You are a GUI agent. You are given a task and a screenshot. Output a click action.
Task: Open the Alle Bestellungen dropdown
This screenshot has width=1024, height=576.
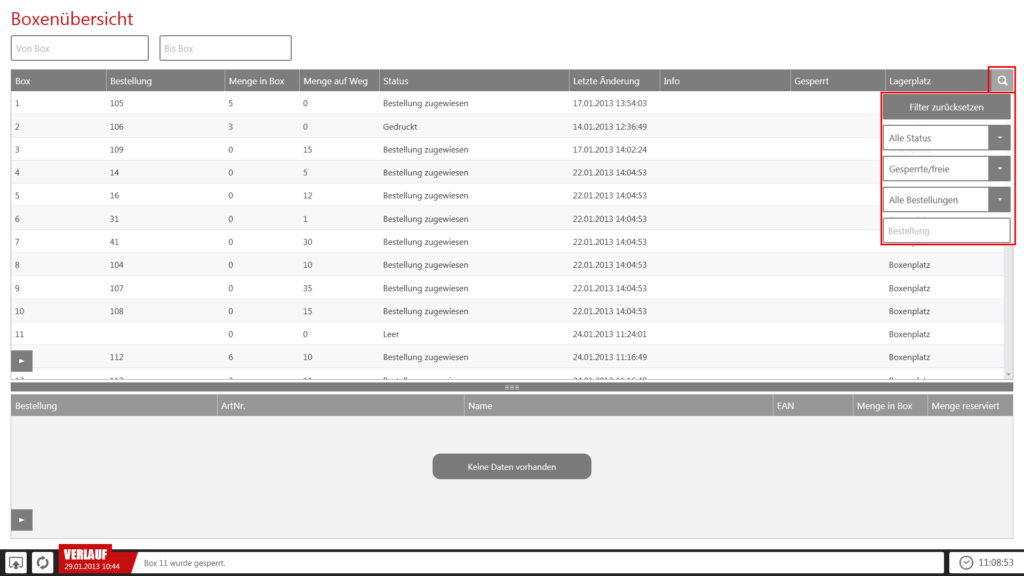(999, 200)
